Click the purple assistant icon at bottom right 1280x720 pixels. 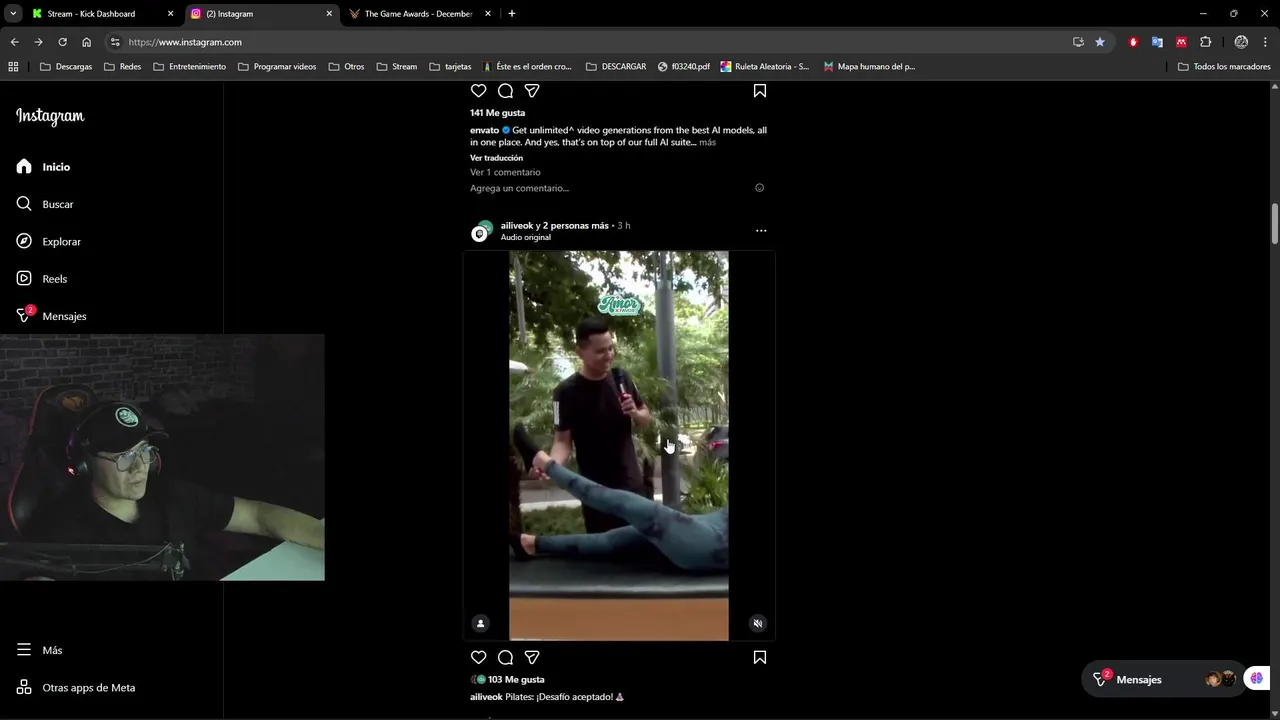tap(1256, 679)
